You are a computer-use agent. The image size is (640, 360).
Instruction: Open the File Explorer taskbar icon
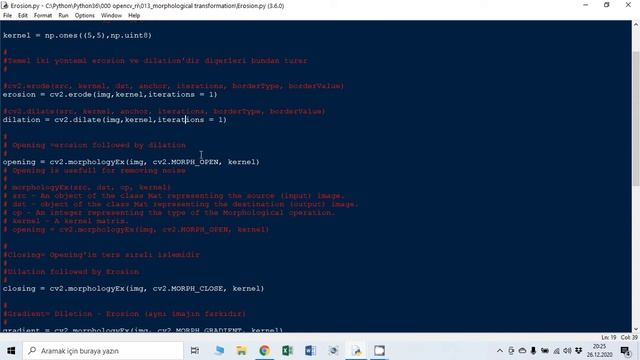point(241,351)
